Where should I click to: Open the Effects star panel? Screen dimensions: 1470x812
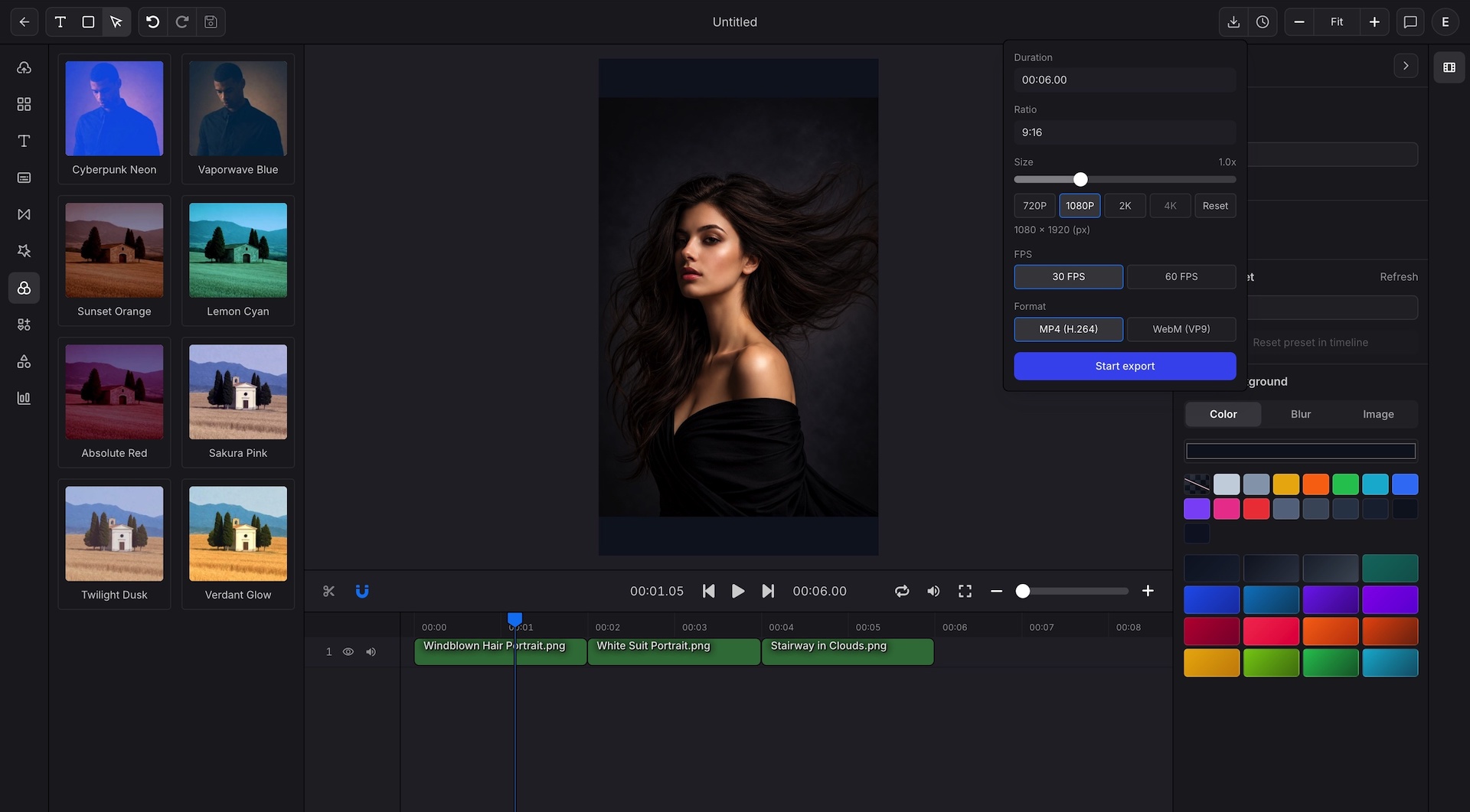[x=24, y=251]
